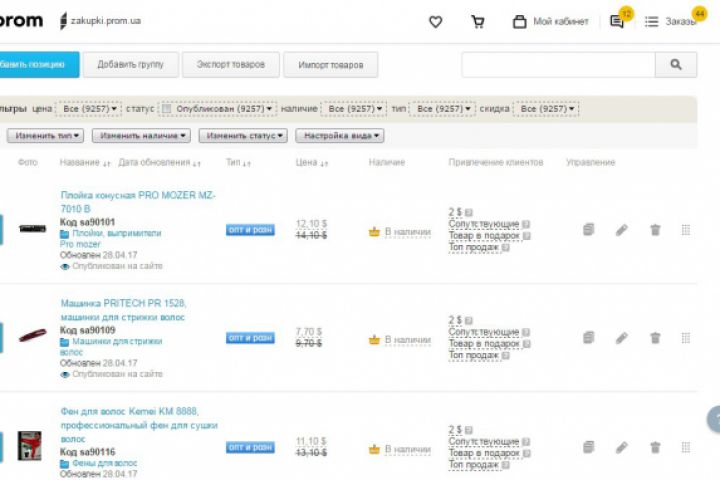Image resolution: width=720 pixels, height=480 pixels.
Task: Toggle eye visibility icon for PRITECH
Action: coord(65,375)
